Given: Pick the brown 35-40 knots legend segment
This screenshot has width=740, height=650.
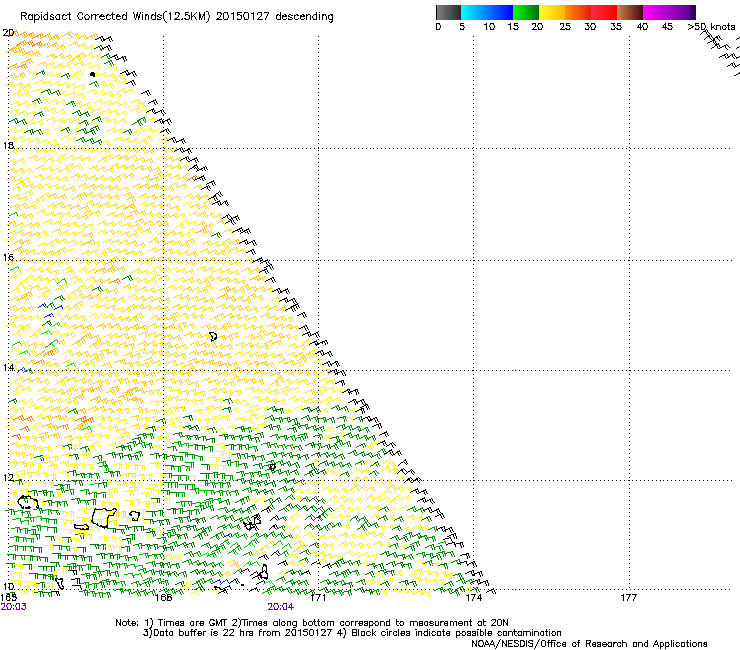Looking at the screenshot, I should [x=630, y=12].
